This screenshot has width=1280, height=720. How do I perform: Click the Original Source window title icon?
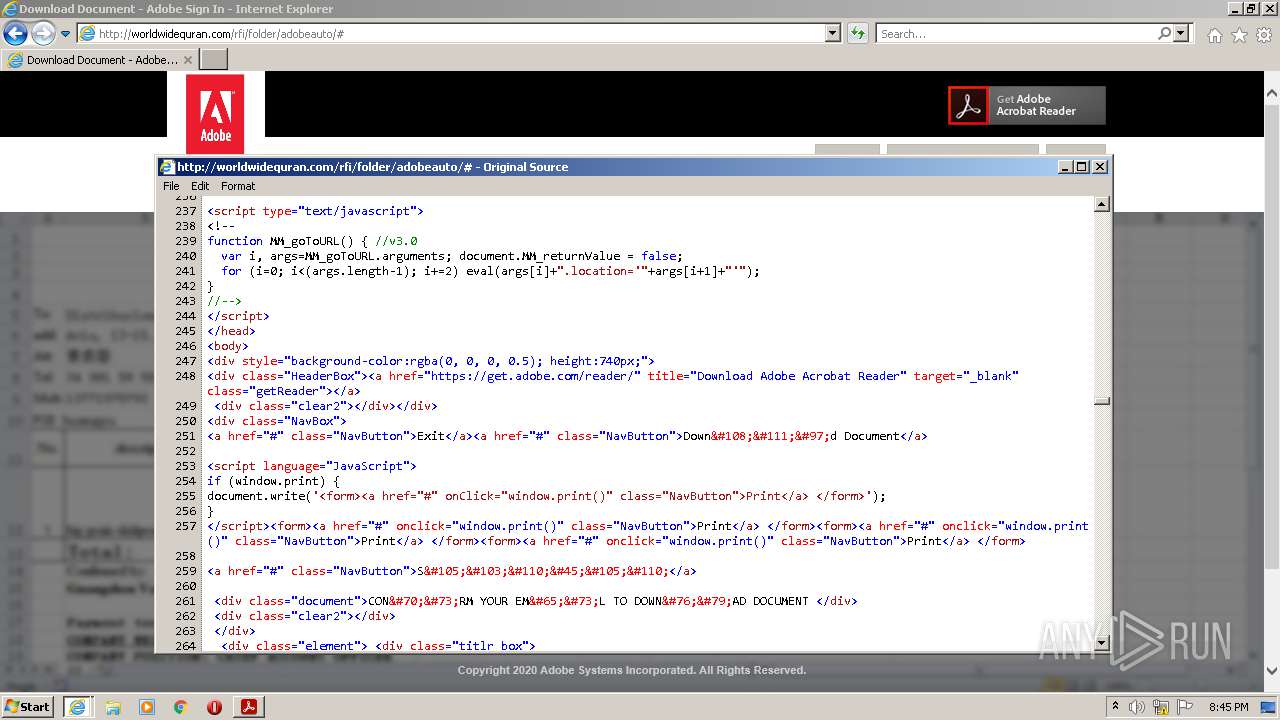[167, 167]
